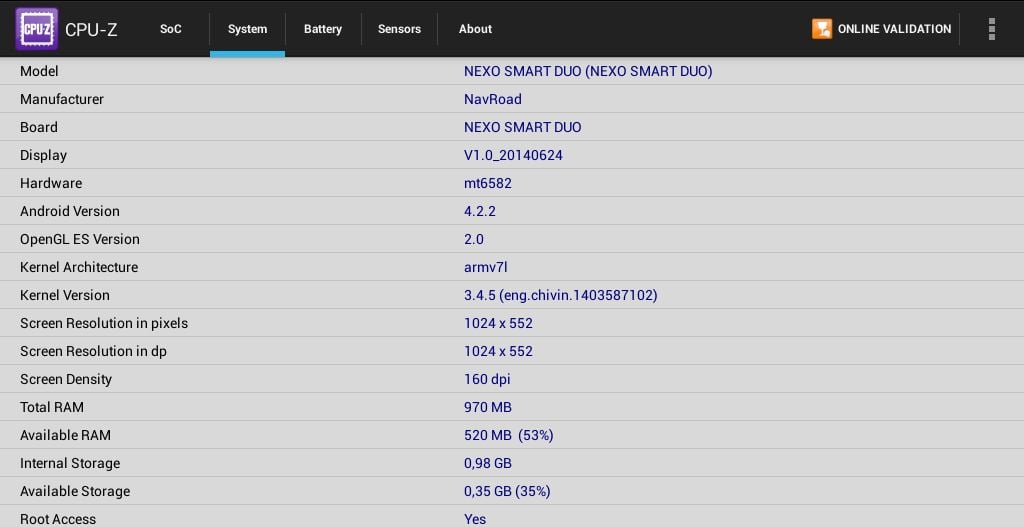This screenshot has height=527, width=1024.
Task: Click the Yes root access value
Action: click(475, 519)
